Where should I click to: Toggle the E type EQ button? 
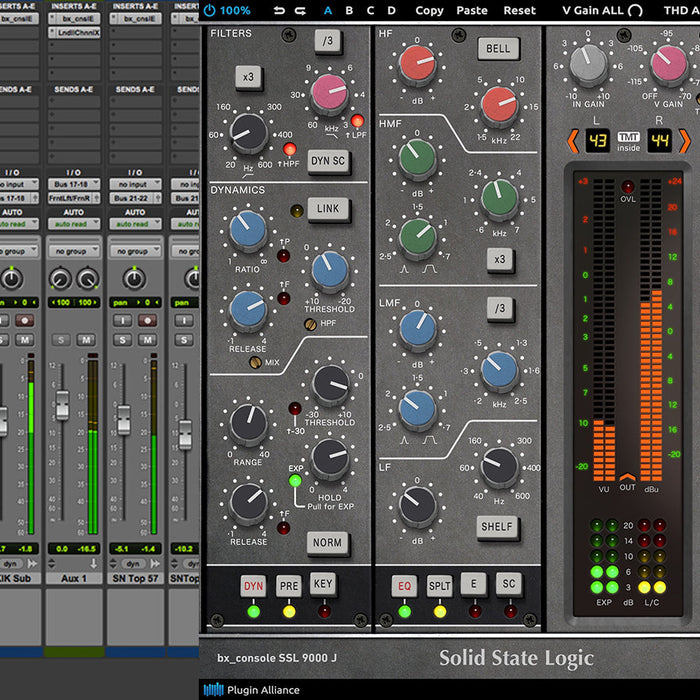point(474,584)
